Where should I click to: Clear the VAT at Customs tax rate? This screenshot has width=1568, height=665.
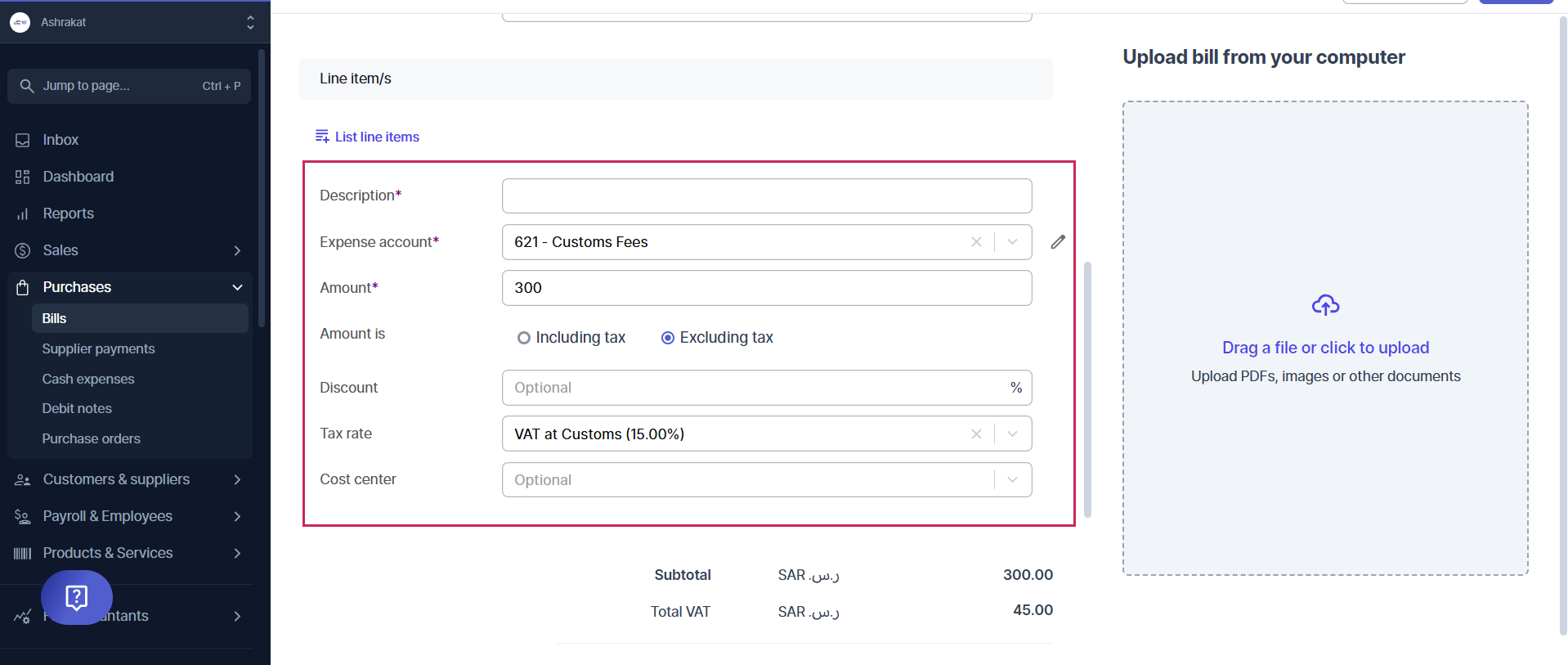click(976, 434)
